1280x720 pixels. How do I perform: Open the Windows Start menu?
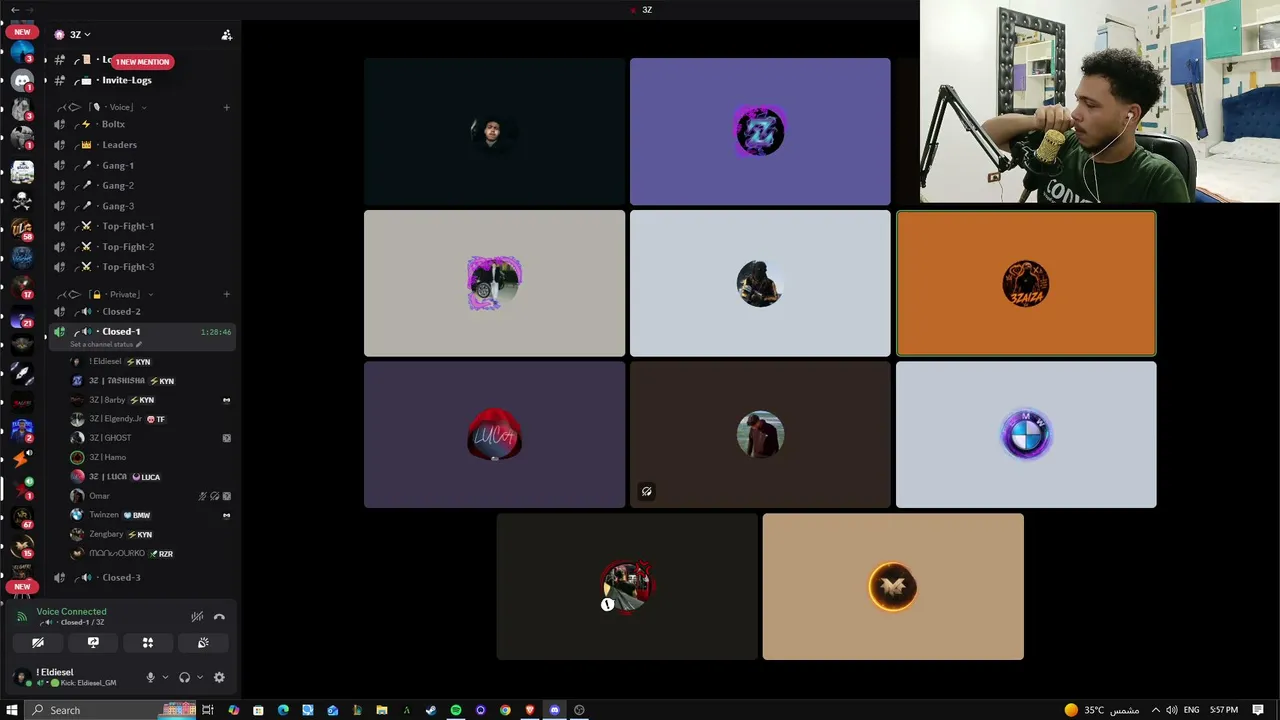[x=12, y=710]
